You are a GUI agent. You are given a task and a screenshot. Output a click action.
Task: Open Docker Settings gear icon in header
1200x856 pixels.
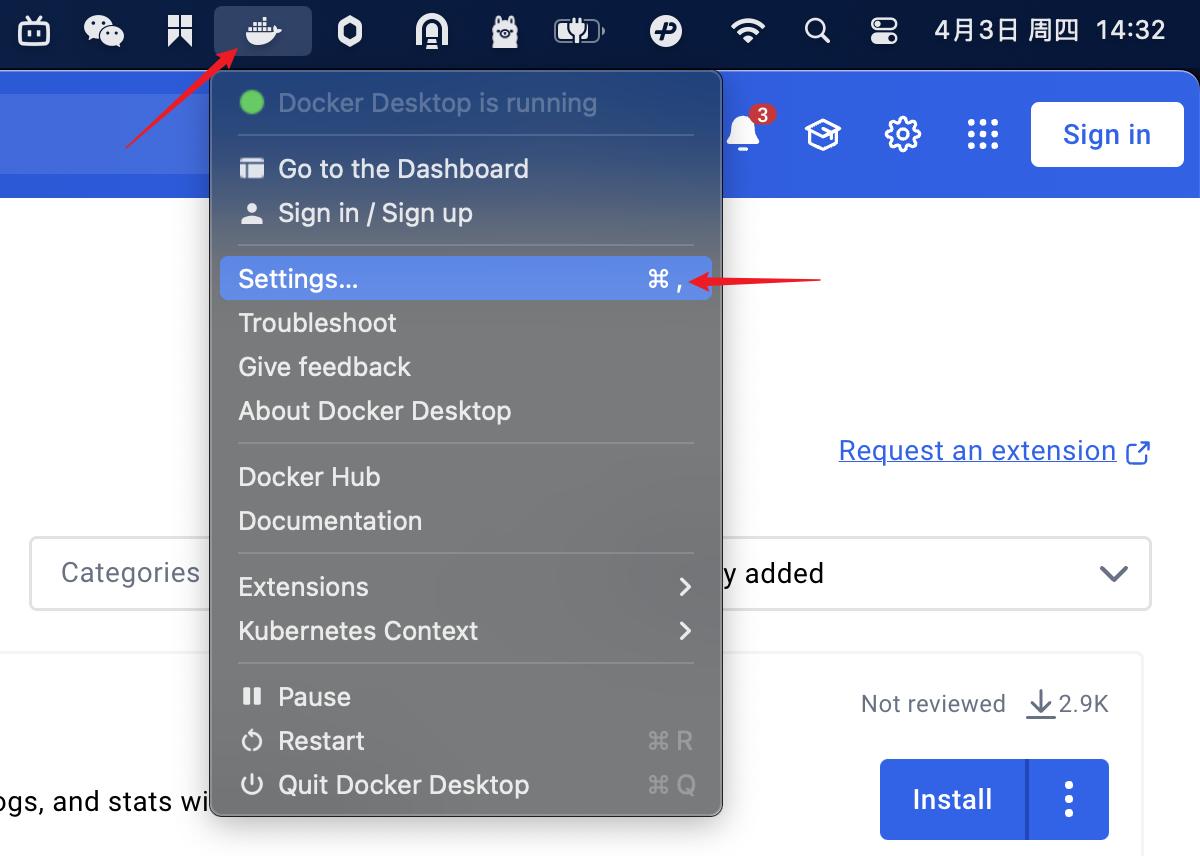coord(903,134)
